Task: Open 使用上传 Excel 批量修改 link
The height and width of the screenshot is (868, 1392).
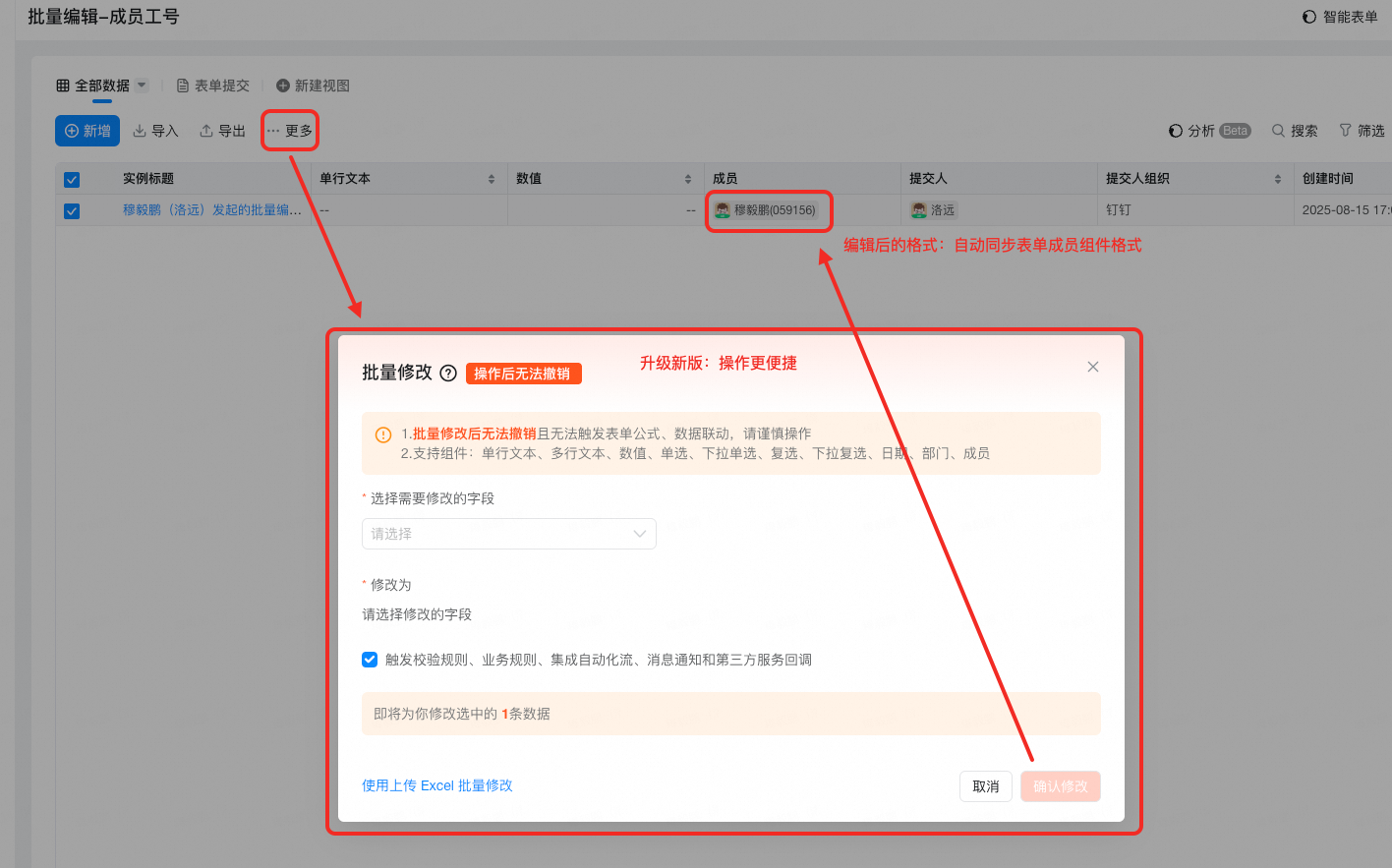Action: pyautogui.click(x=436, y=785)
